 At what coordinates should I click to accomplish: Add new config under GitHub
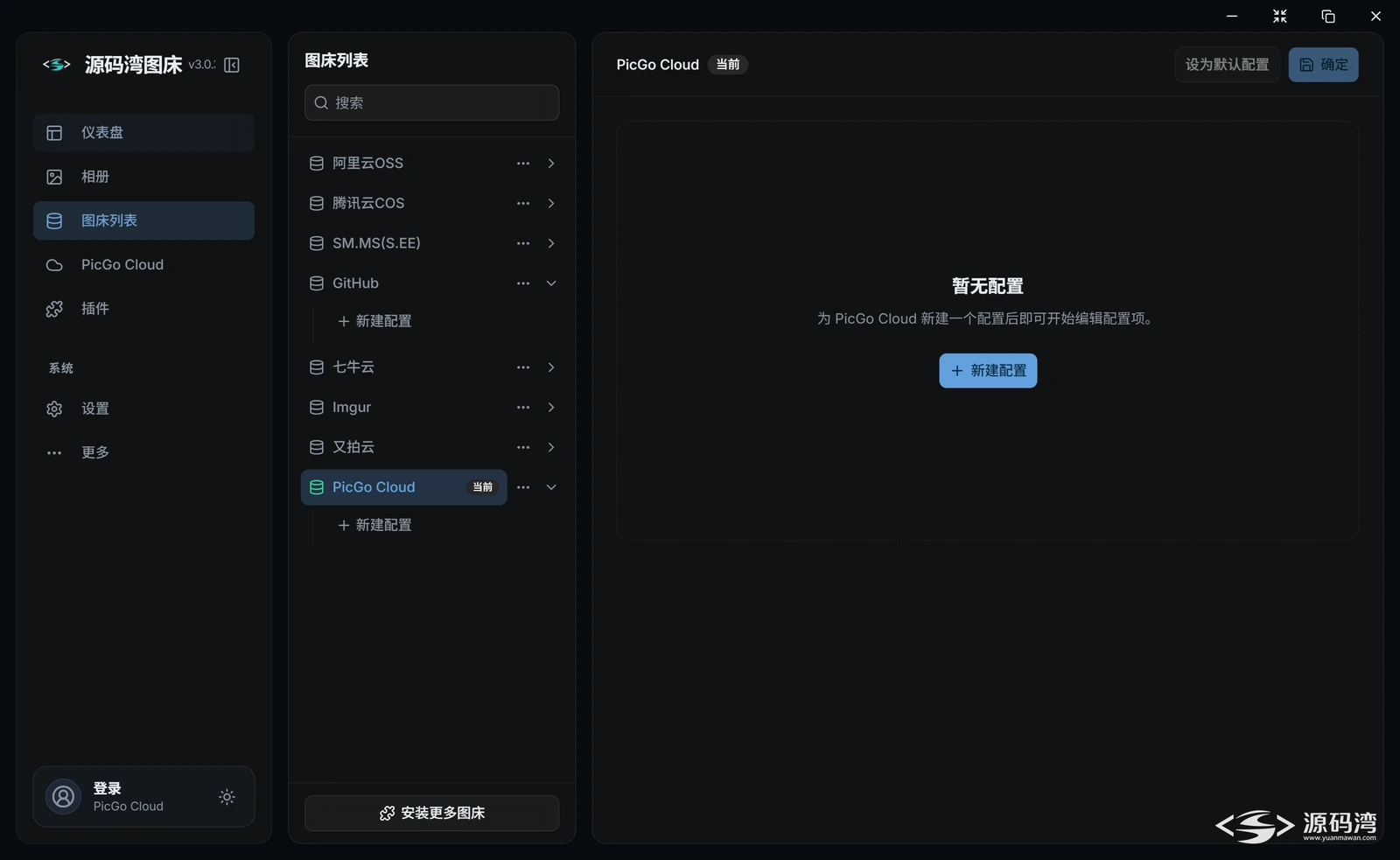tap(374, 321)
